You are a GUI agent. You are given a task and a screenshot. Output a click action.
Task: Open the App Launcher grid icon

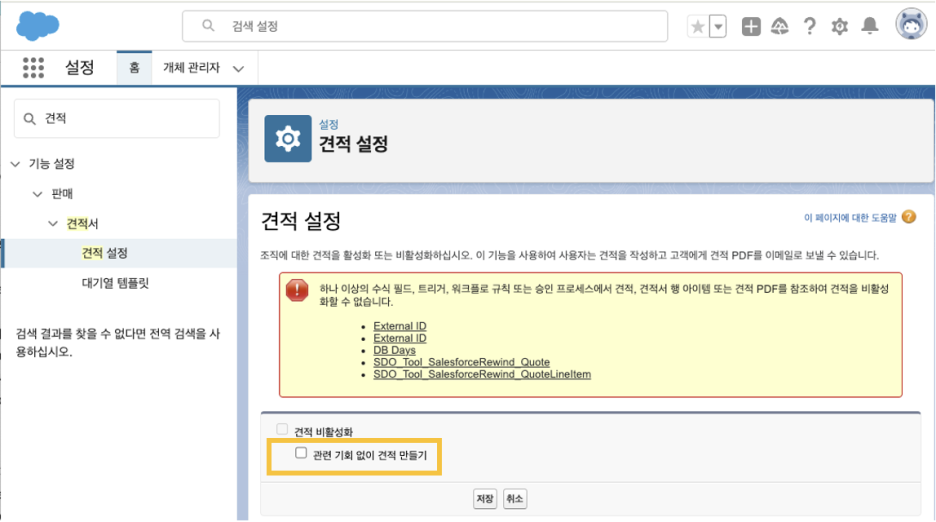tap(33, 67)
